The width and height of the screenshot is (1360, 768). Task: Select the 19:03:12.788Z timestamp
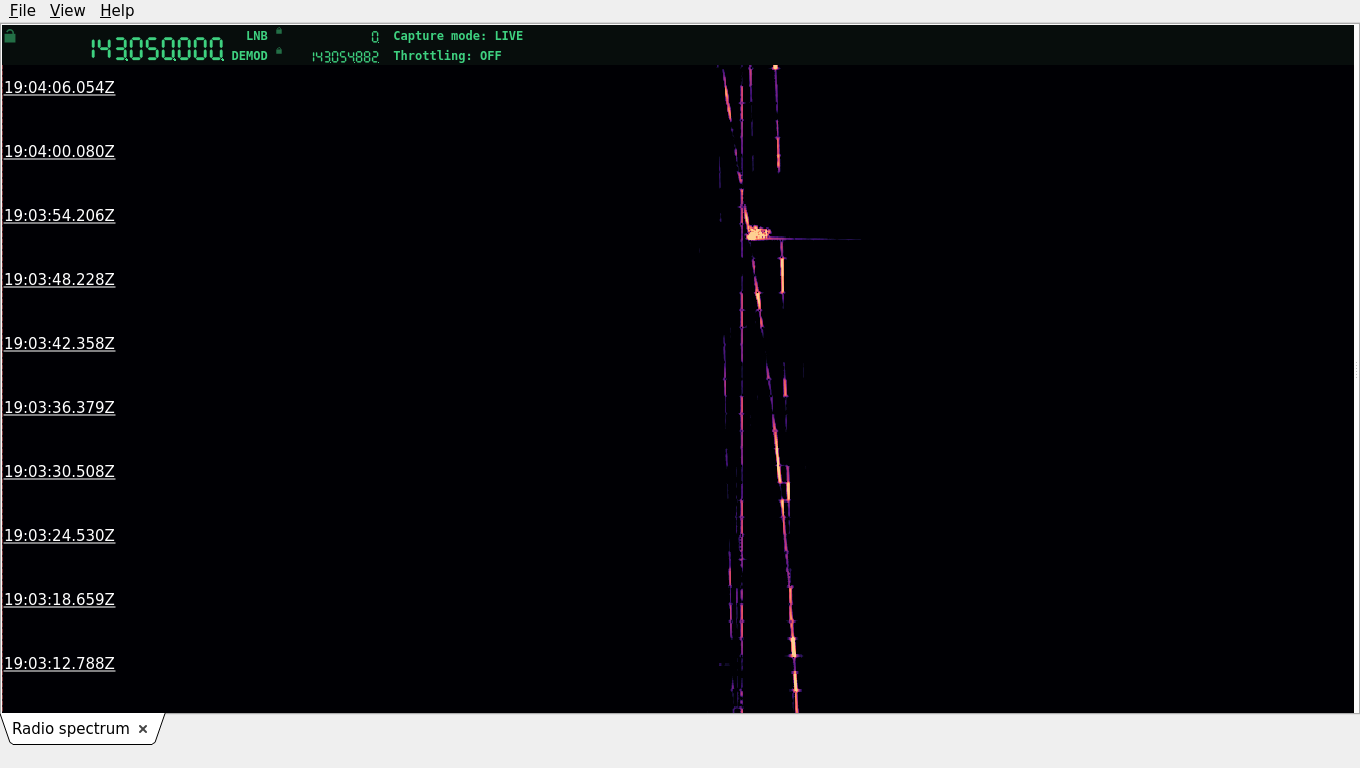pyautogui.click(x=60, y=664)
